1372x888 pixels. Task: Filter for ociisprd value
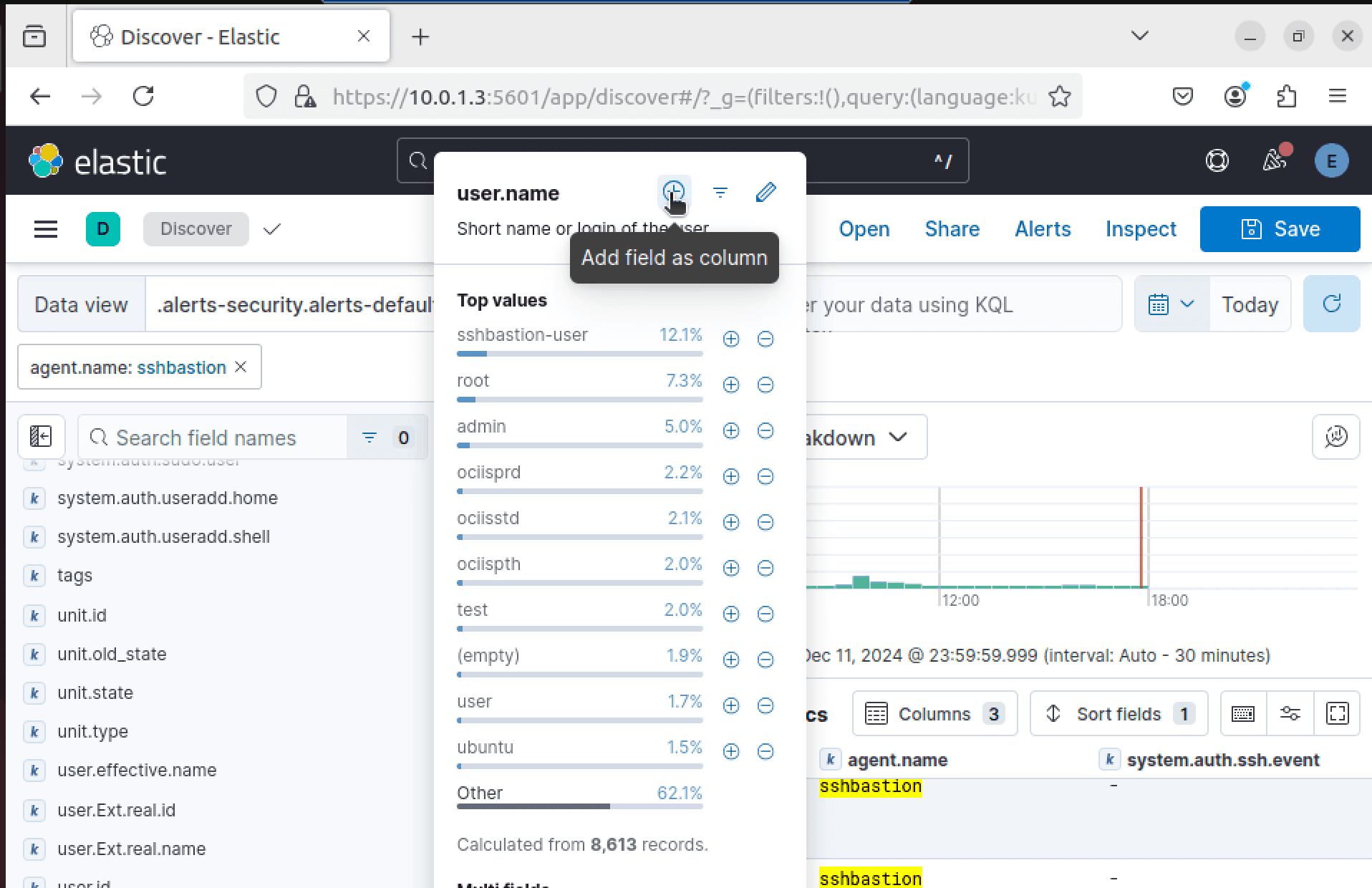[731, 476]
